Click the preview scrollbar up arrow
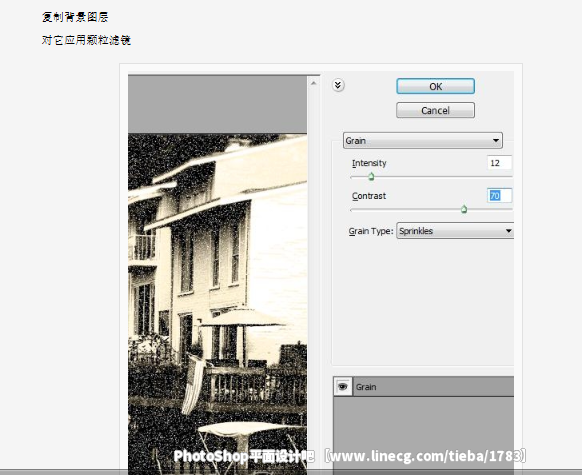Image resolution: width=582 pixels, height=475 pixels. pyautogui.click(x=314, y=83)
